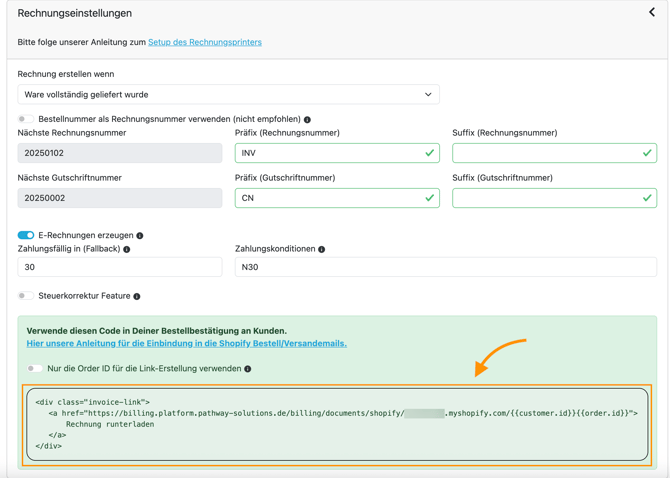This screenshot has height=478, width=670.
Task: Click the Zahlungskonditionen field with N30
Action: coord(445,267)
